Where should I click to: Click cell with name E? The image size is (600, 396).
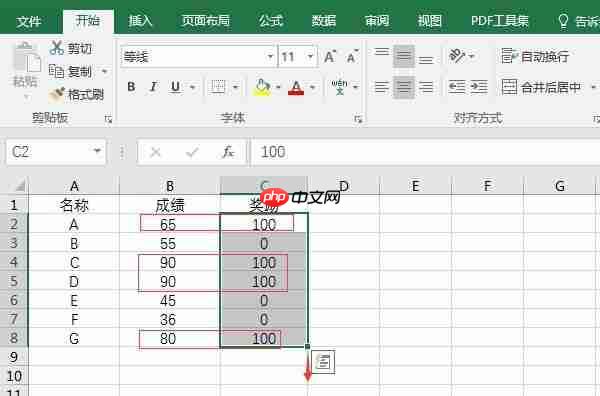click(x=74, y=300)
